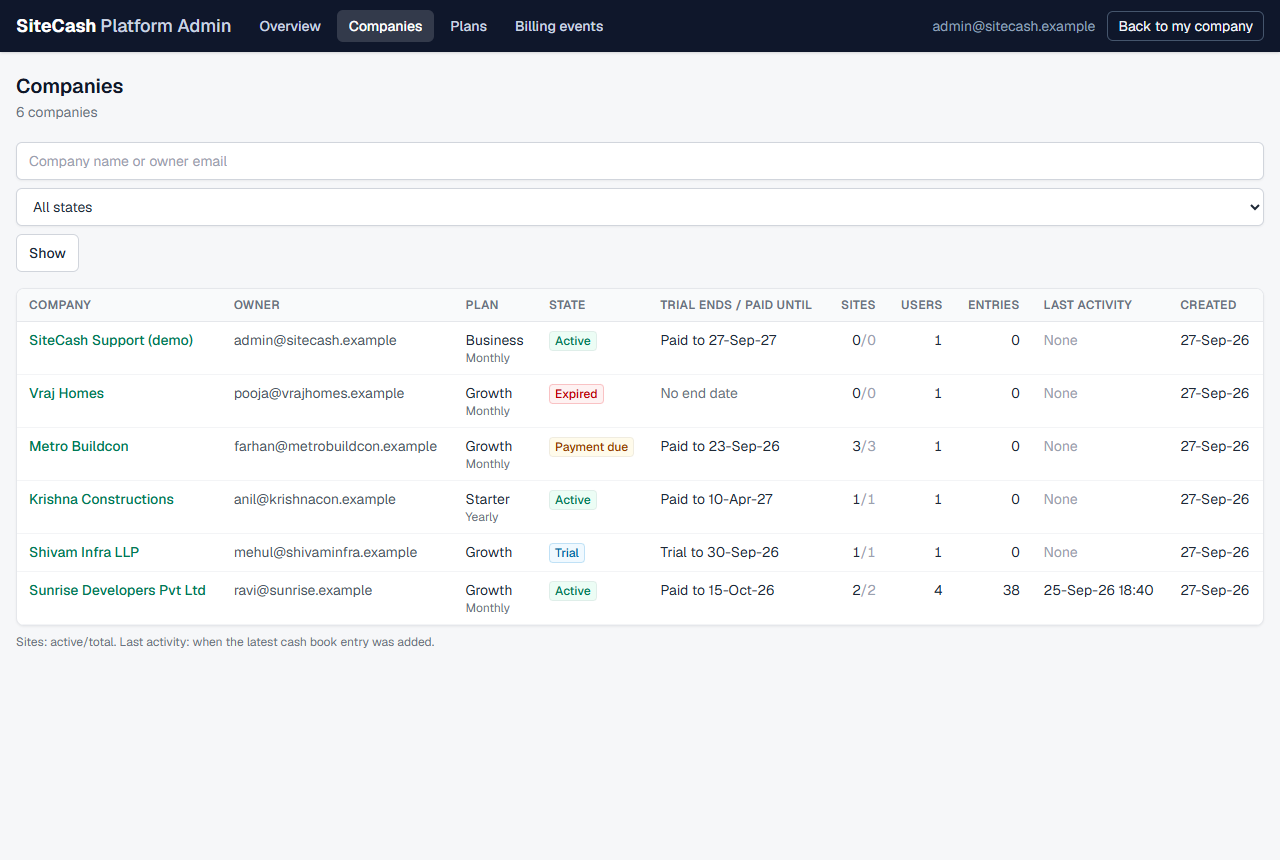Open Vraj Homes company link

pyautogui.click(x=66, y=393)
